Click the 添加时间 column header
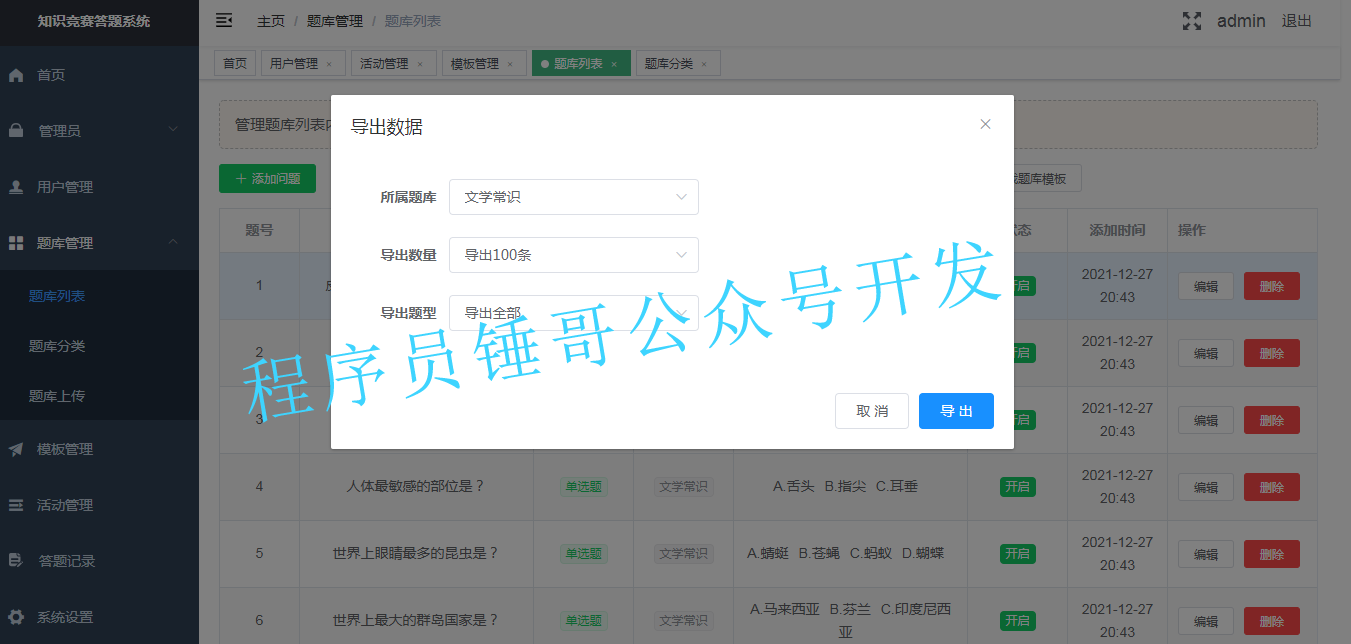1351x644 pixels. [1117, 230]
